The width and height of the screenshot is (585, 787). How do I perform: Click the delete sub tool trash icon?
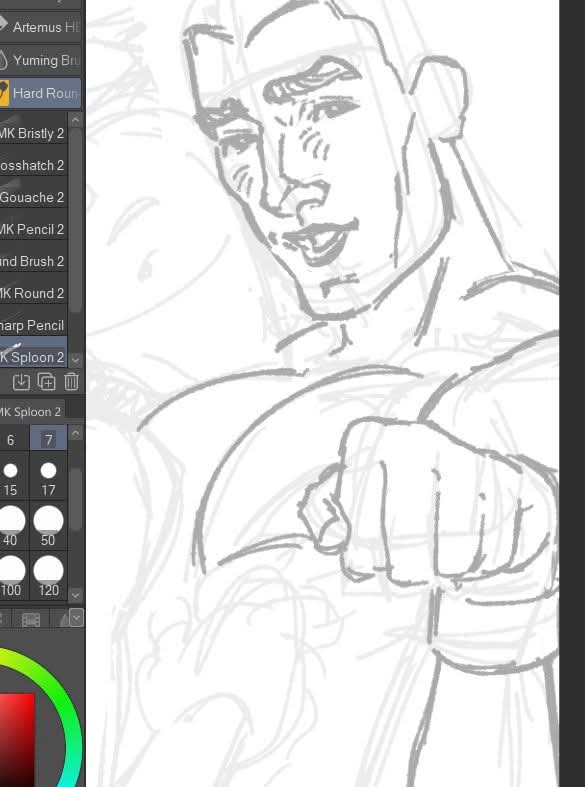(71, 382)
